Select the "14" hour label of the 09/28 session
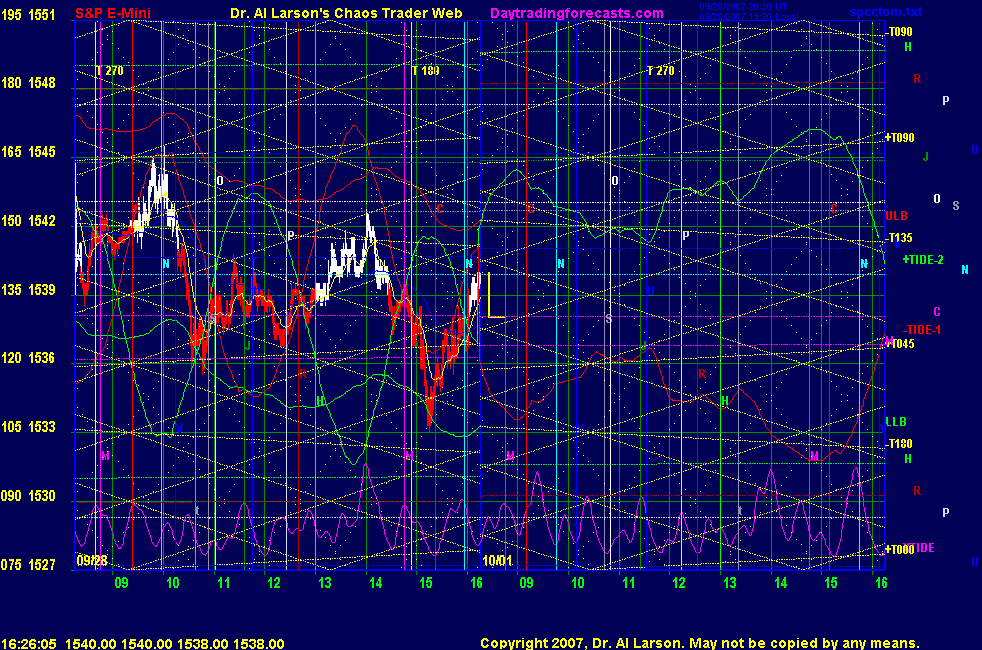The height and width of the screenshot is (650, 982). point(375,583)
